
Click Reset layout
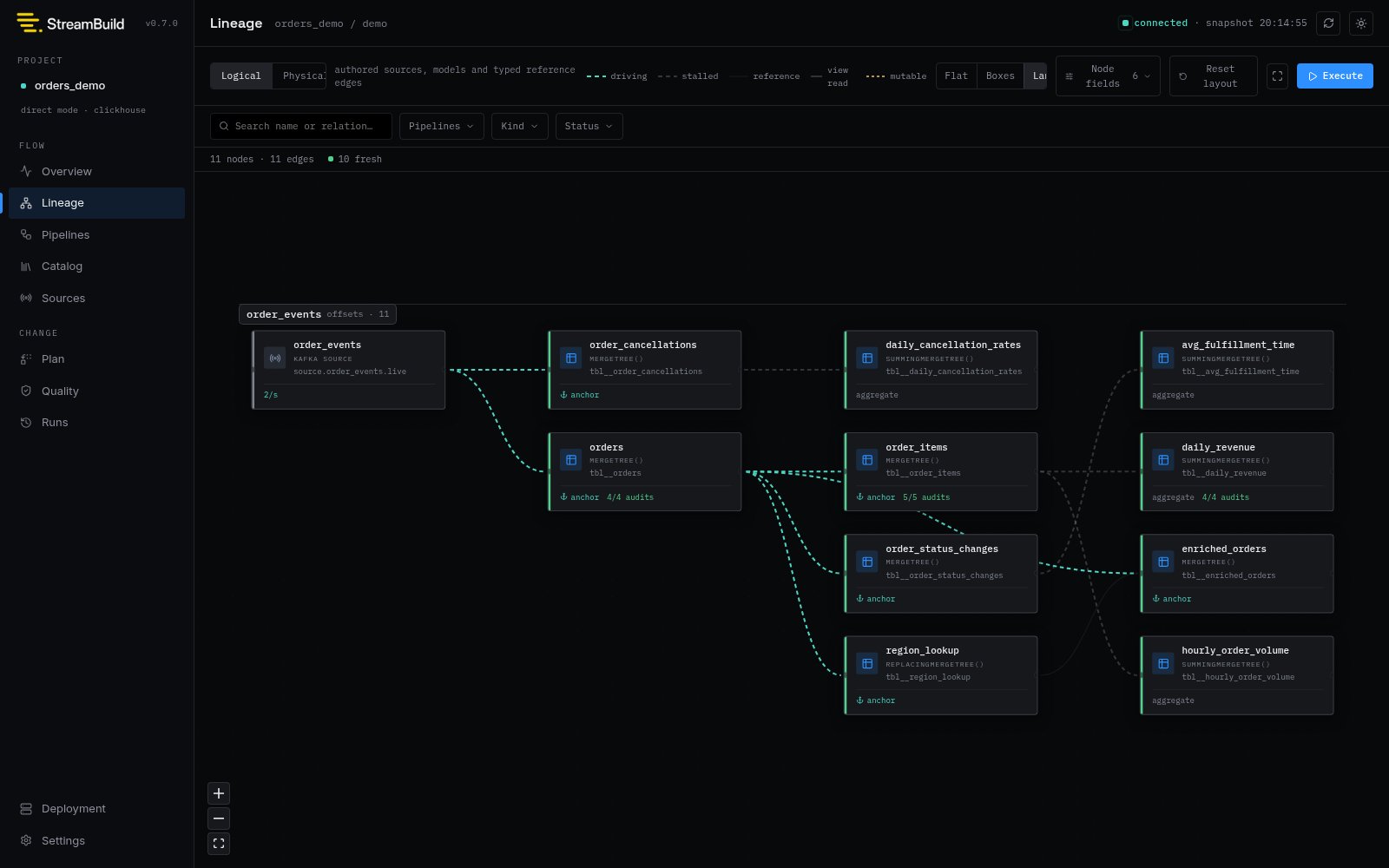tap(1213, 76)
